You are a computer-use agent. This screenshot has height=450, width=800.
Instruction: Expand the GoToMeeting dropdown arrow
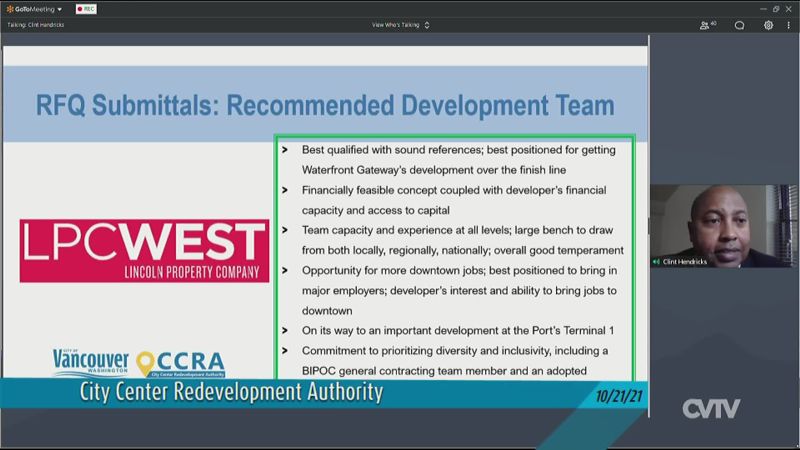pyautogui.click(x=60, y=9)
